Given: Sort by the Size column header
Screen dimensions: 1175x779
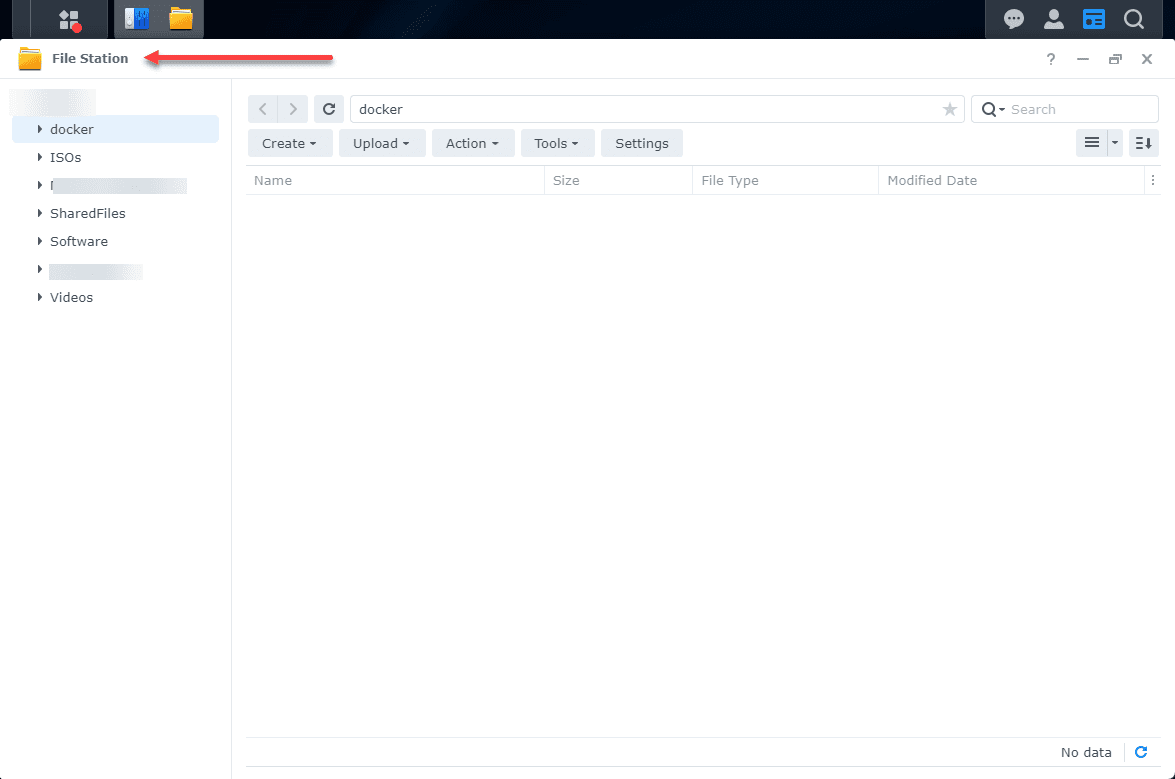Looking at the screenshot, I should coord(618,181).
